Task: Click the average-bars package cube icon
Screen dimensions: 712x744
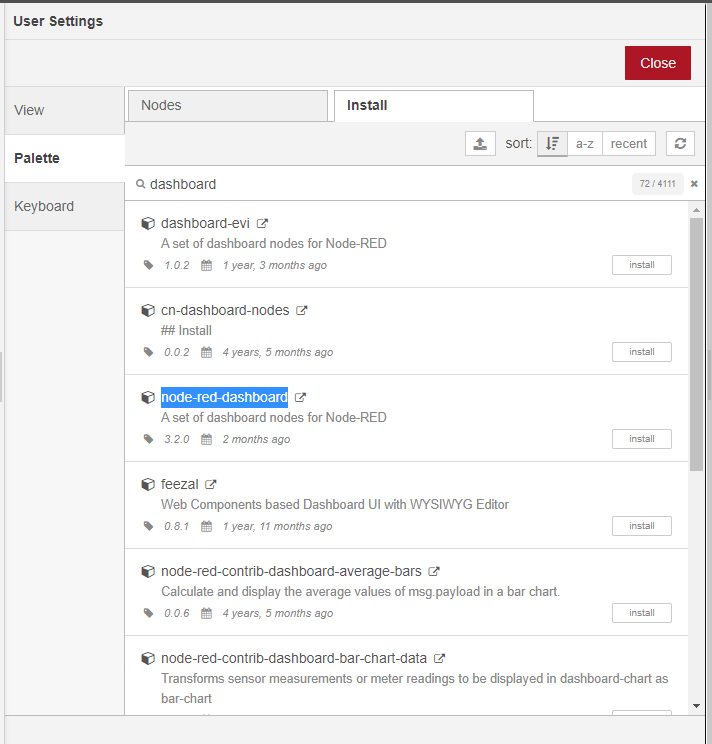Action: click(148, 571)
